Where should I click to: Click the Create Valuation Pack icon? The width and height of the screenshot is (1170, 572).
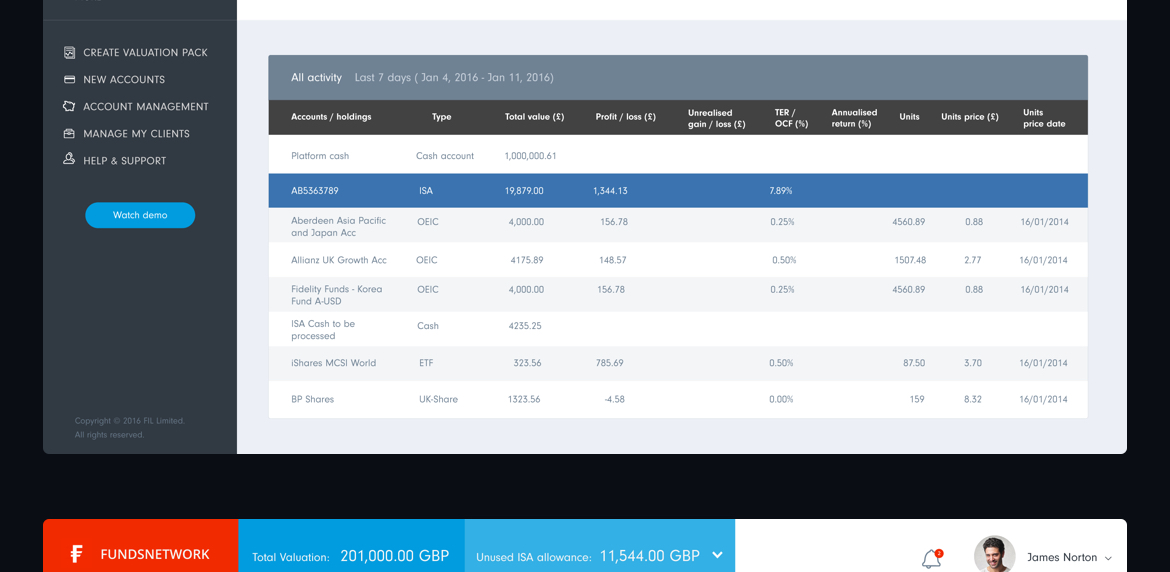[x=69, y=52]
